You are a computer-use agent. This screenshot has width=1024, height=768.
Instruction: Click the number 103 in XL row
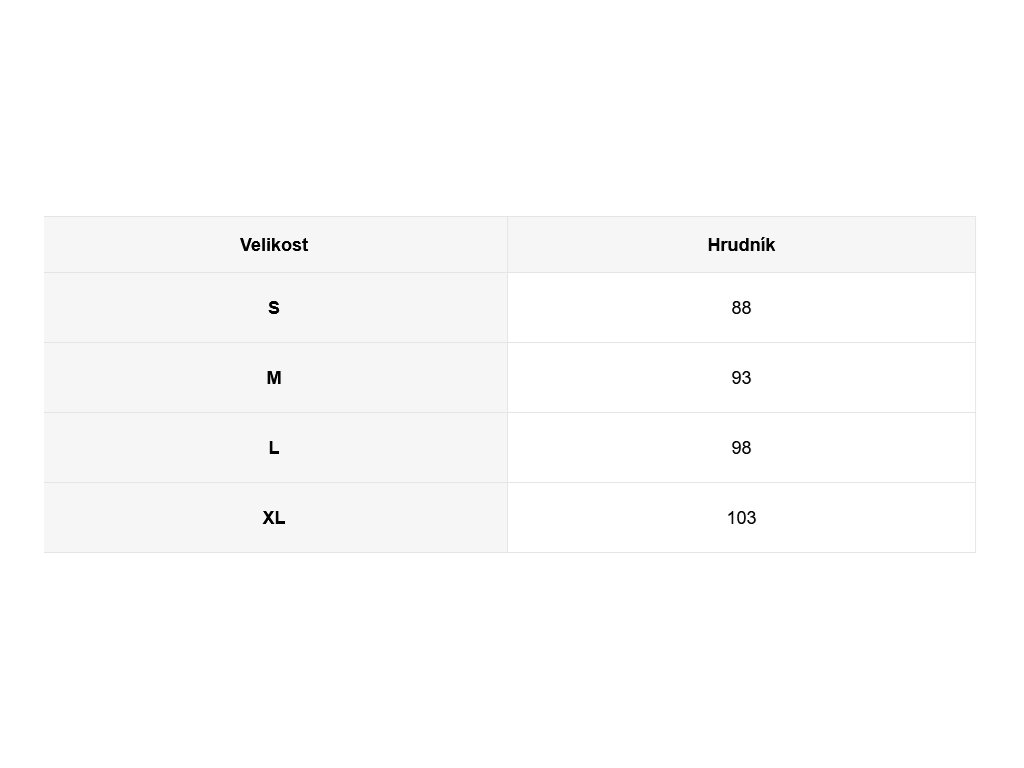[x=741, y=517]
